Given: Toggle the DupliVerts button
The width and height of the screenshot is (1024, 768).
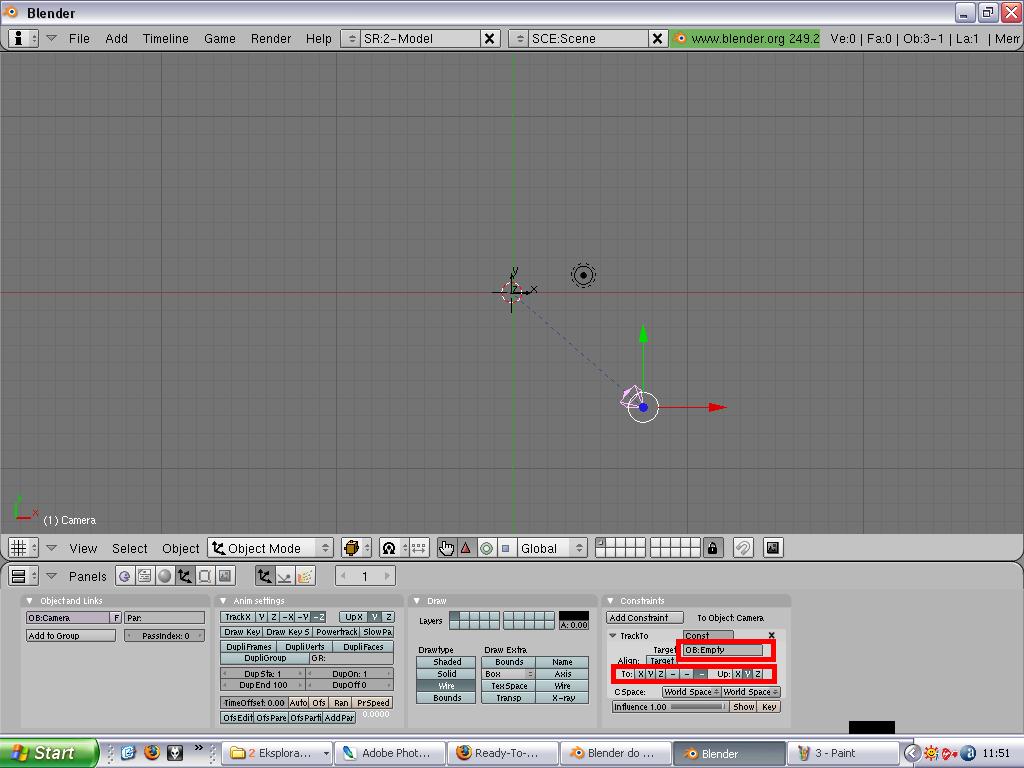Looking at the screenshot, I should point(305,647).
